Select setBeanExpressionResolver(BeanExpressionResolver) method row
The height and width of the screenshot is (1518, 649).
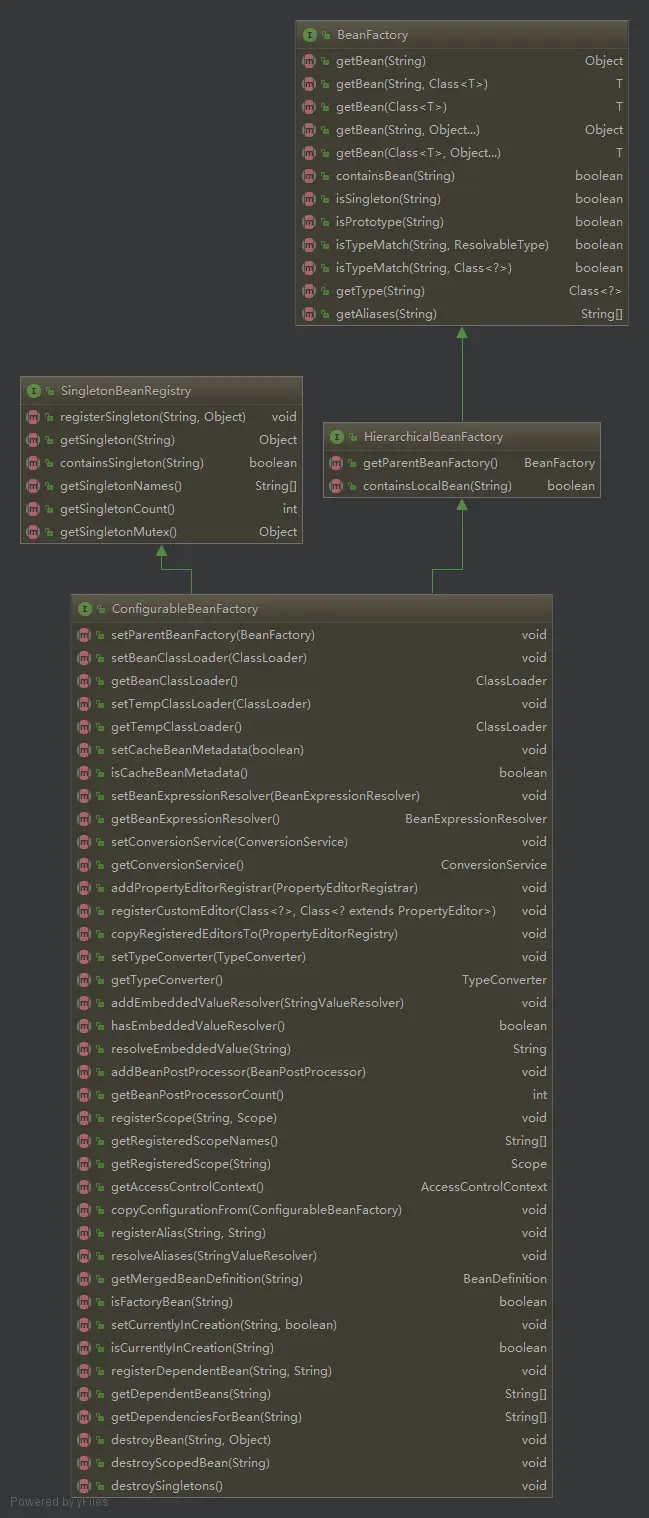(x=312, y=796)
